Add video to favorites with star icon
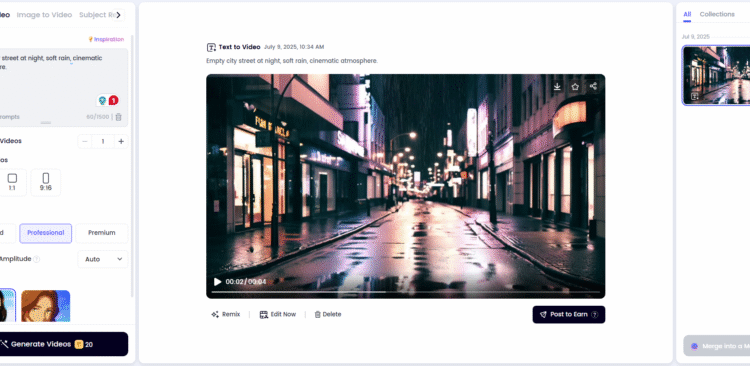Viewport: 750px width, 366px height. pyautogui.click(x=575, y=87)
